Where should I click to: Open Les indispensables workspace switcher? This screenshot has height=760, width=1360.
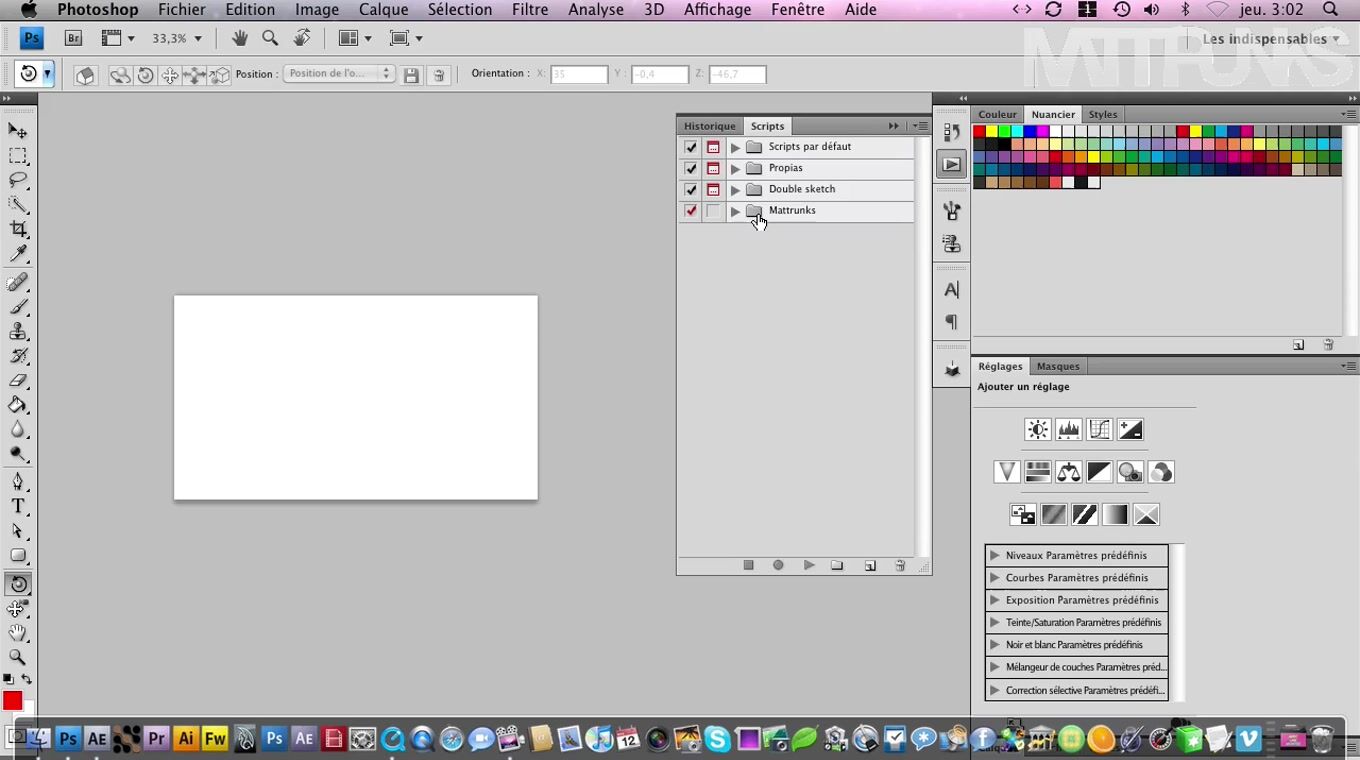click(1270, 39)
